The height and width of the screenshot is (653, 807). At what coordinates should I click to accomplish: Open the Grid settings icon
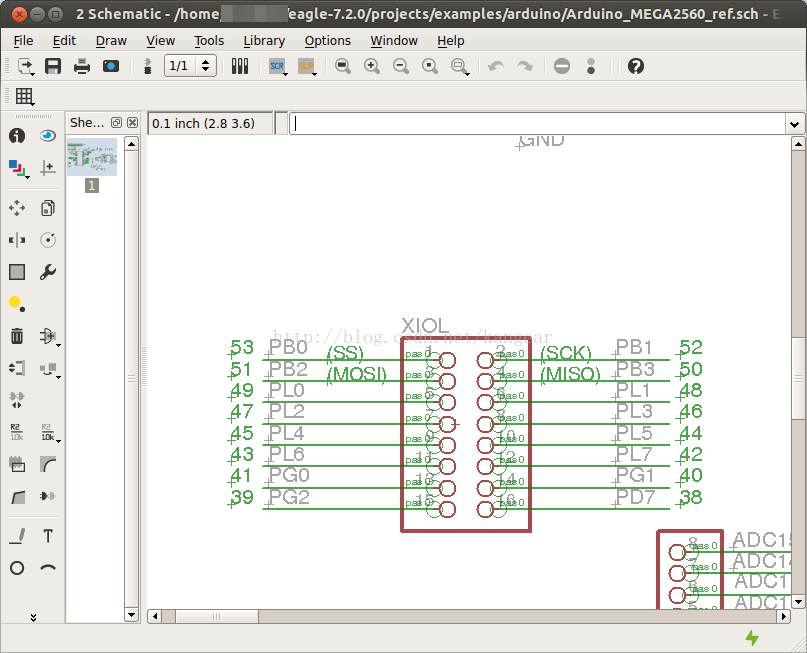(24, 96)
